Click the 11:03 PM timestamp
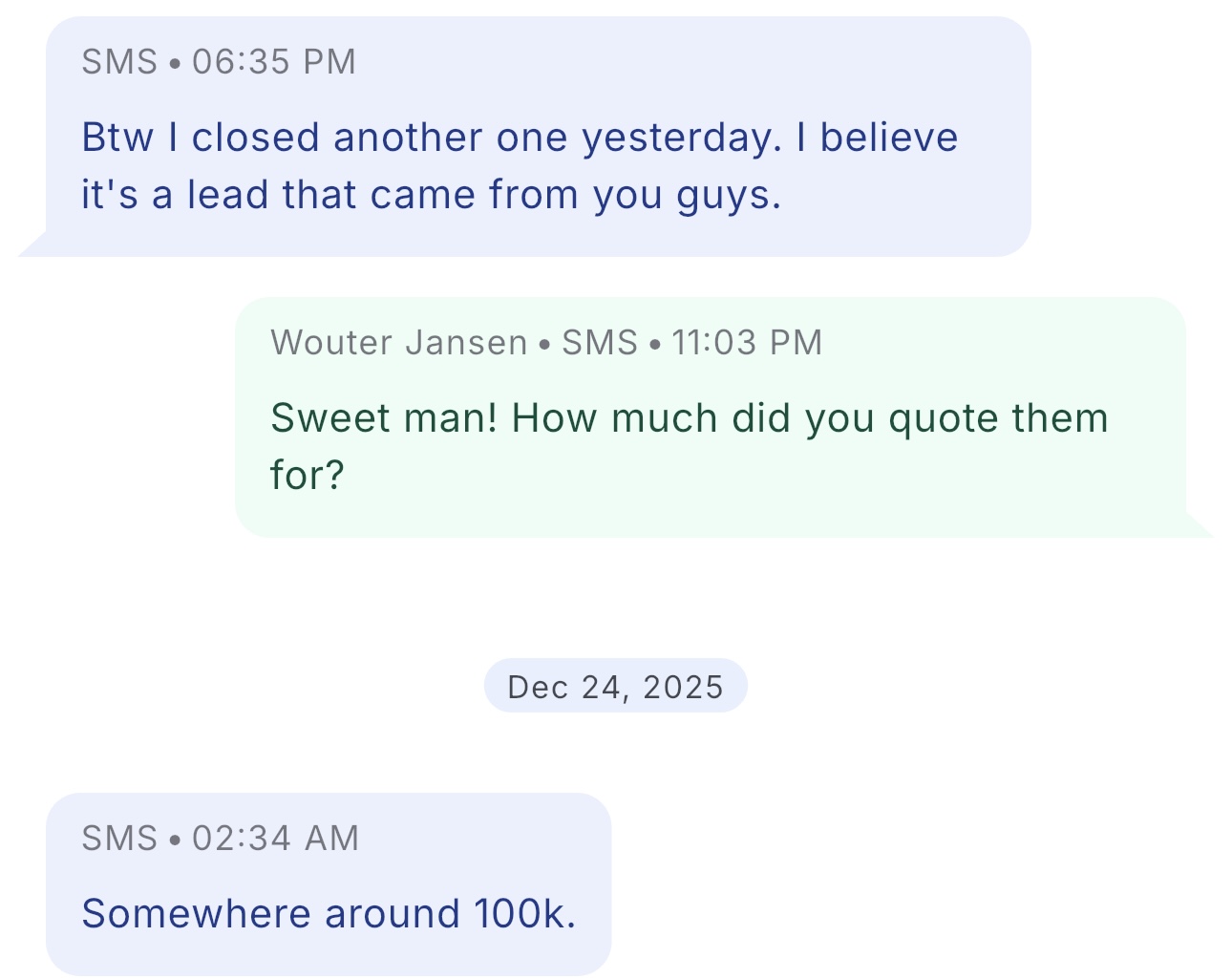 click(746, 343)
